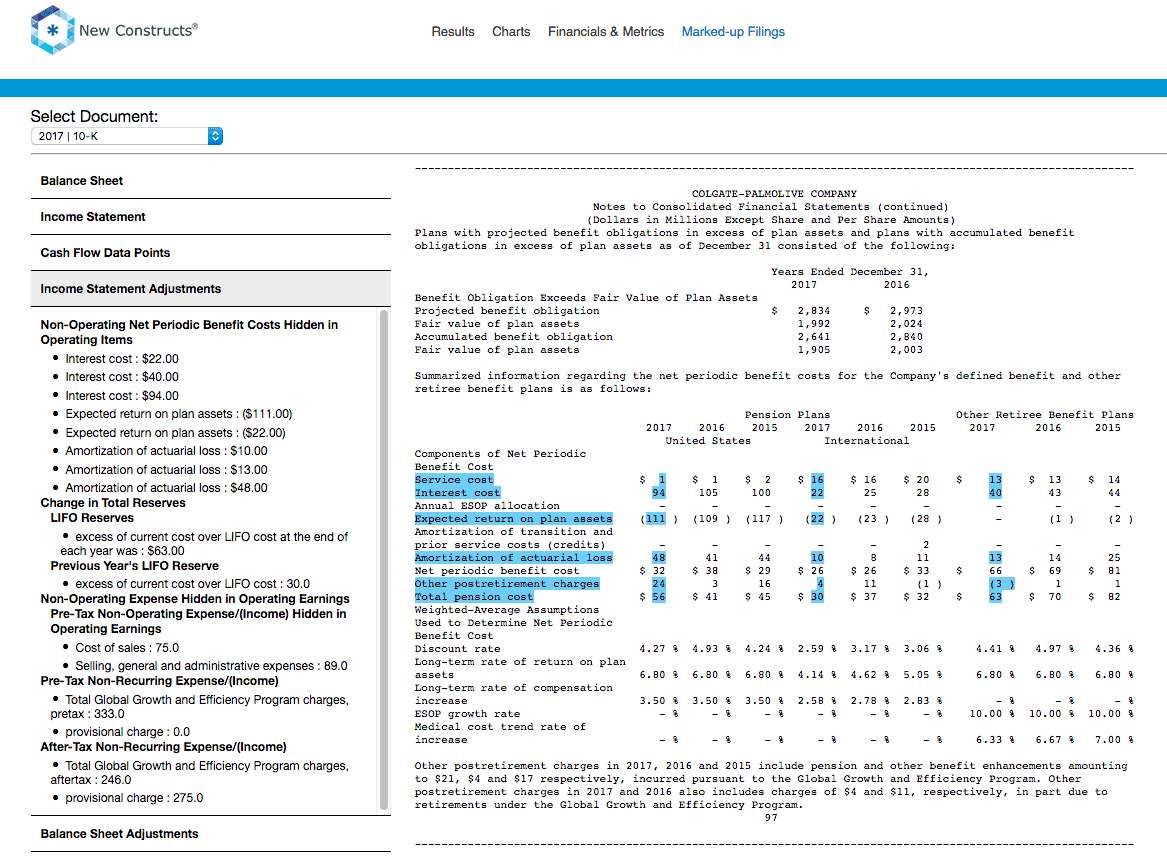This screenshot has width=1167, height=860.
Task: Expand the Balance Sheet Adjustments section
Action: (211, 834)
